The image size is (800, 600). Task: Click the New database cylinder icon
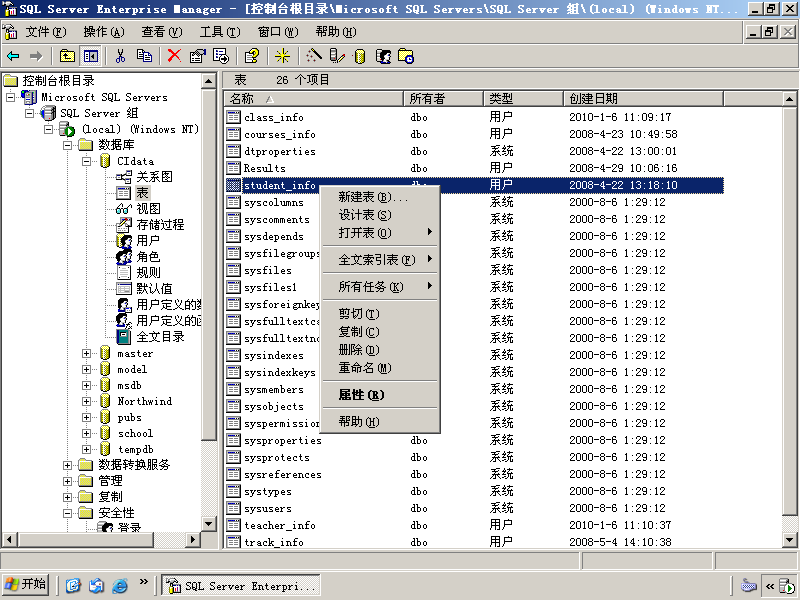(x=360, y=56)
